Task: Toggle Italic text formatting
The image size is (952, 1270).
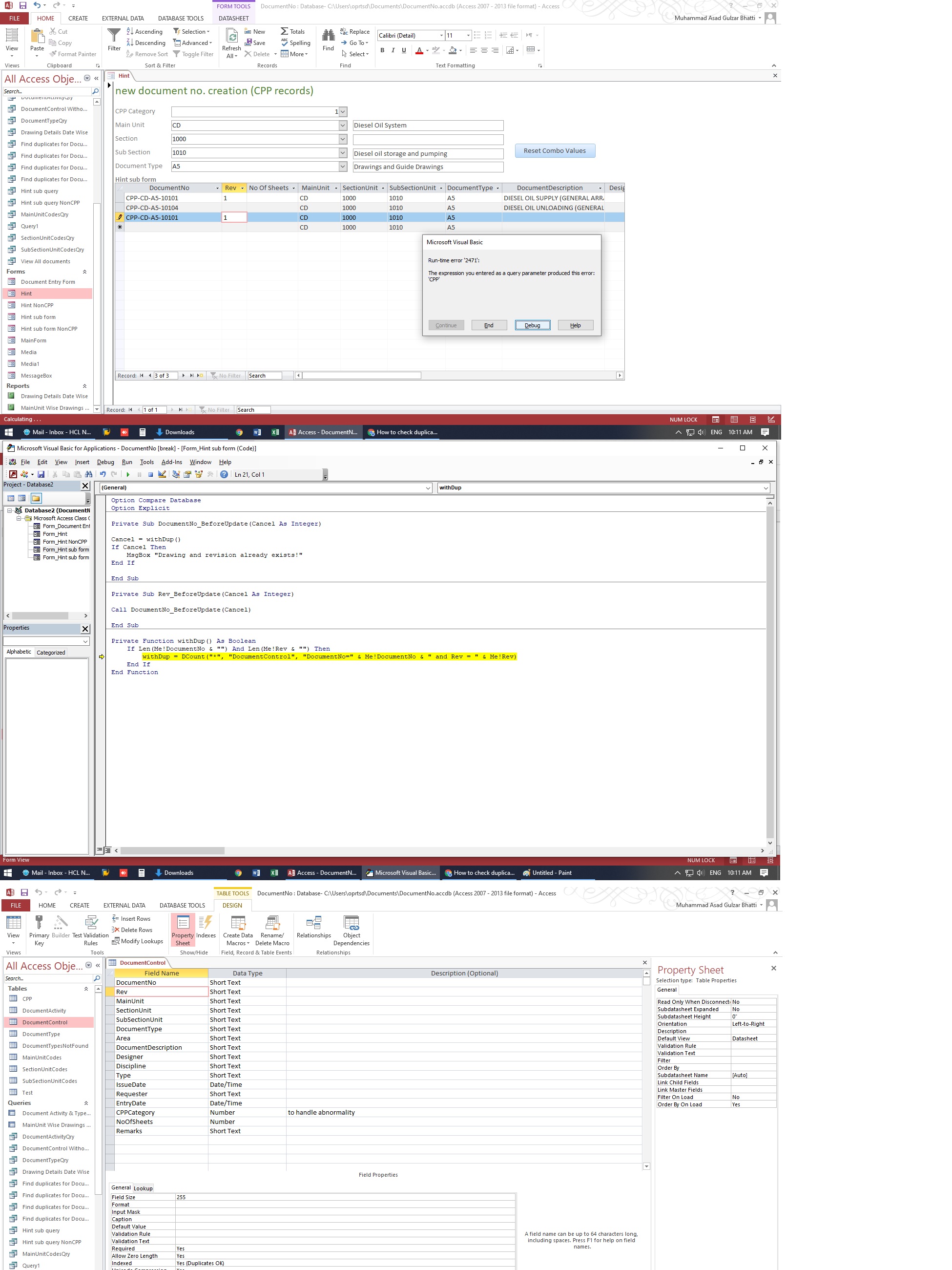Action: (393, 50)
